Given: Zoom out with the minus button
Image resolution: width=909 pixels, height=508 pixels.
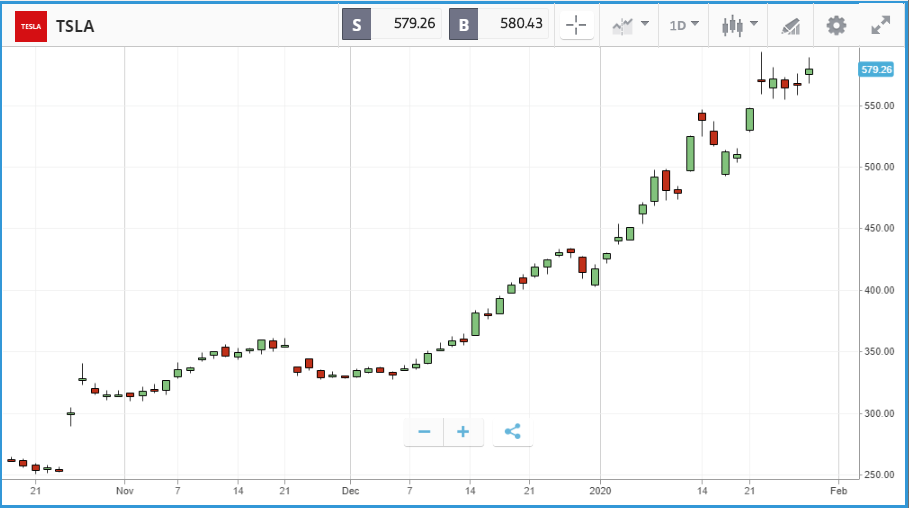Looking at the screenshot, I should tap(424, 431).
